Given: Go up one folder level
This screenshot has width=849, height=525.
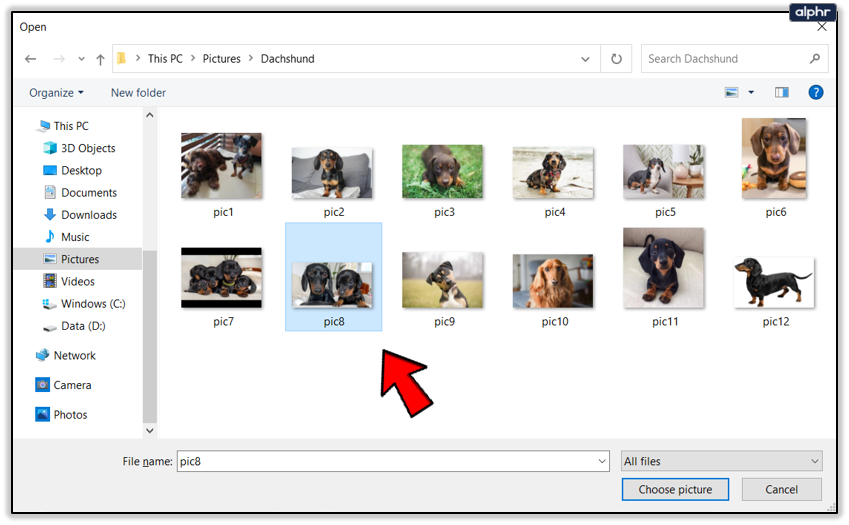Looking at the screenshot, I should (100, 59).
